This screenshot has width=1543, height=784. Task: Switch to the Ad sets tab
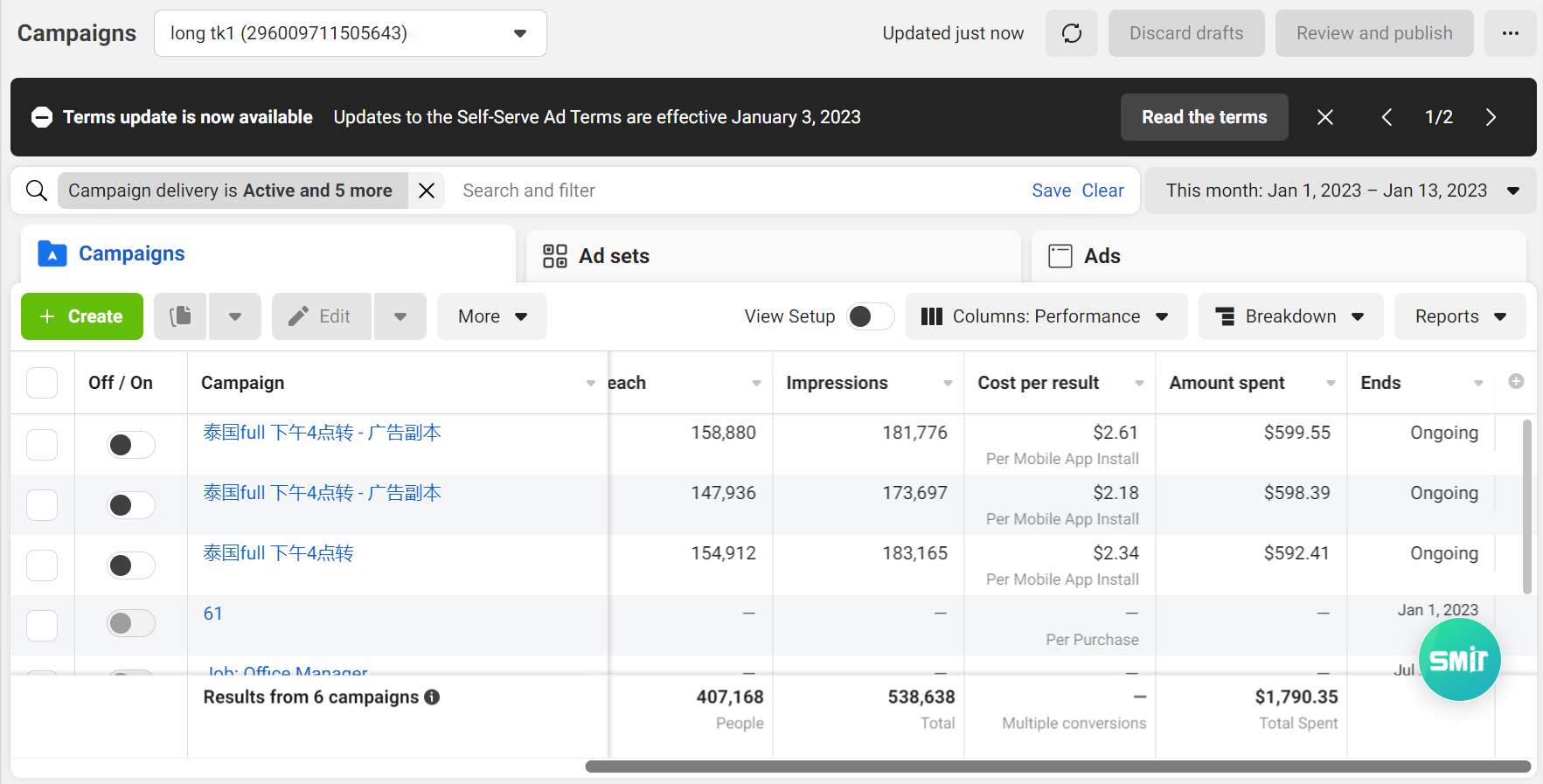(773, 256)
